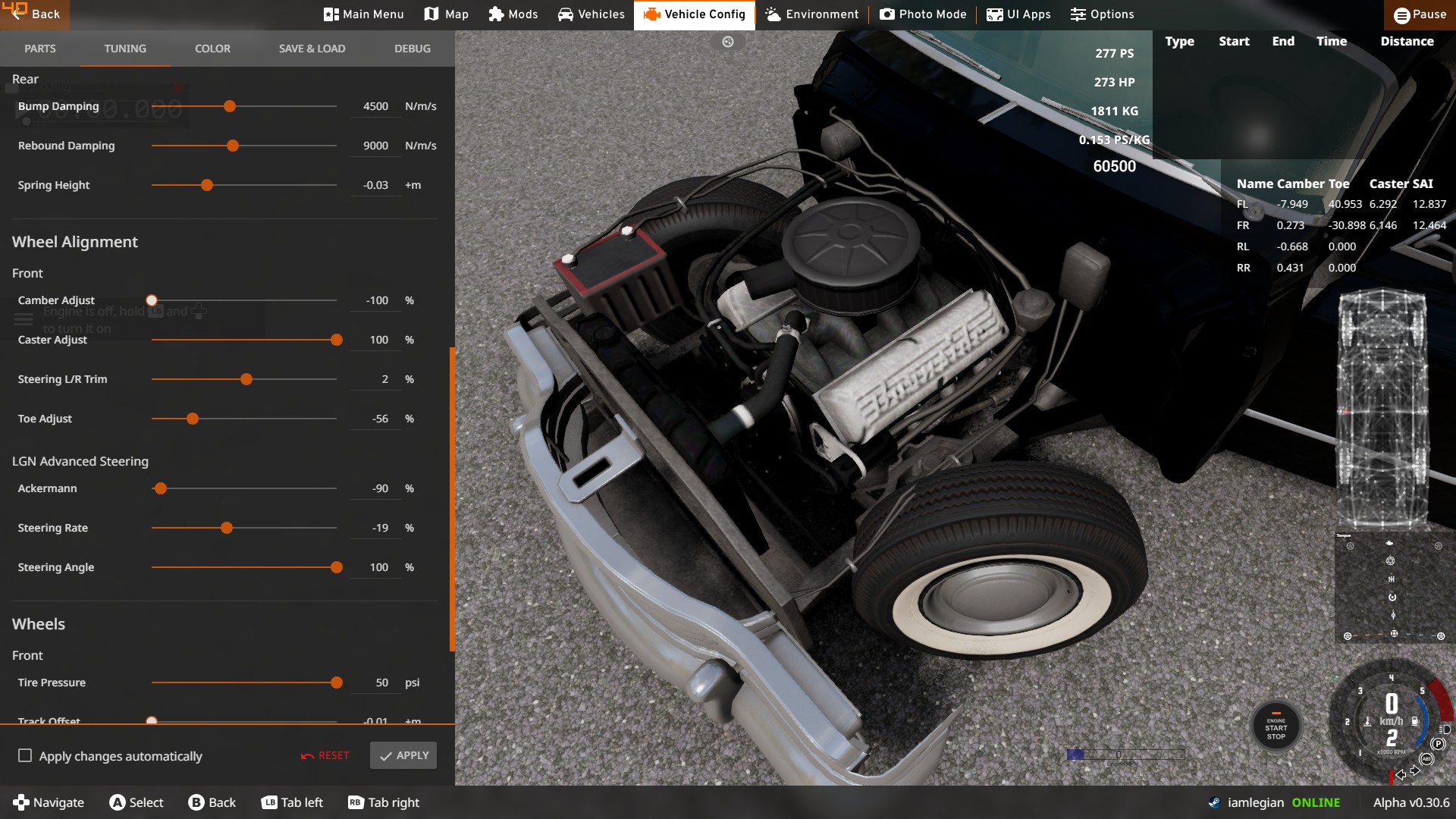Image resolution: width=1456 pixels, height=819 pixels.
Task: Click the Ackermann slider handle
Action: (x=160, y=488)
